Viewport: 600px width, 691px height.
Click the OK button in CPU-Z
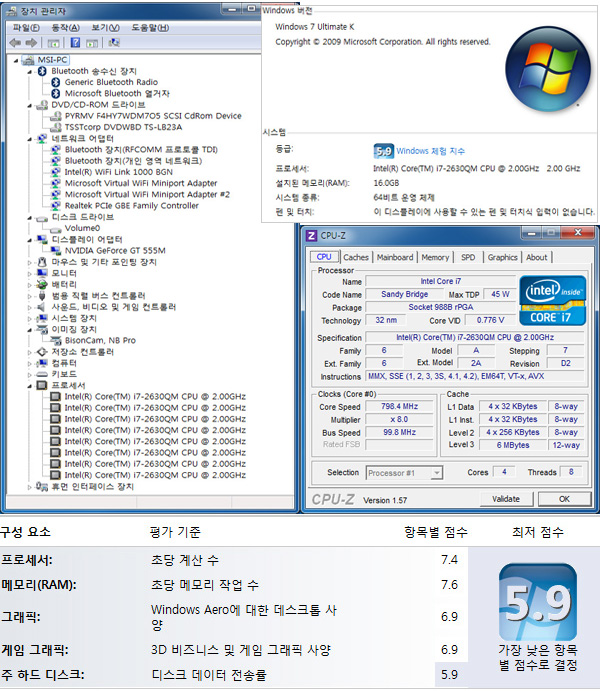click(x=564, y=499)
